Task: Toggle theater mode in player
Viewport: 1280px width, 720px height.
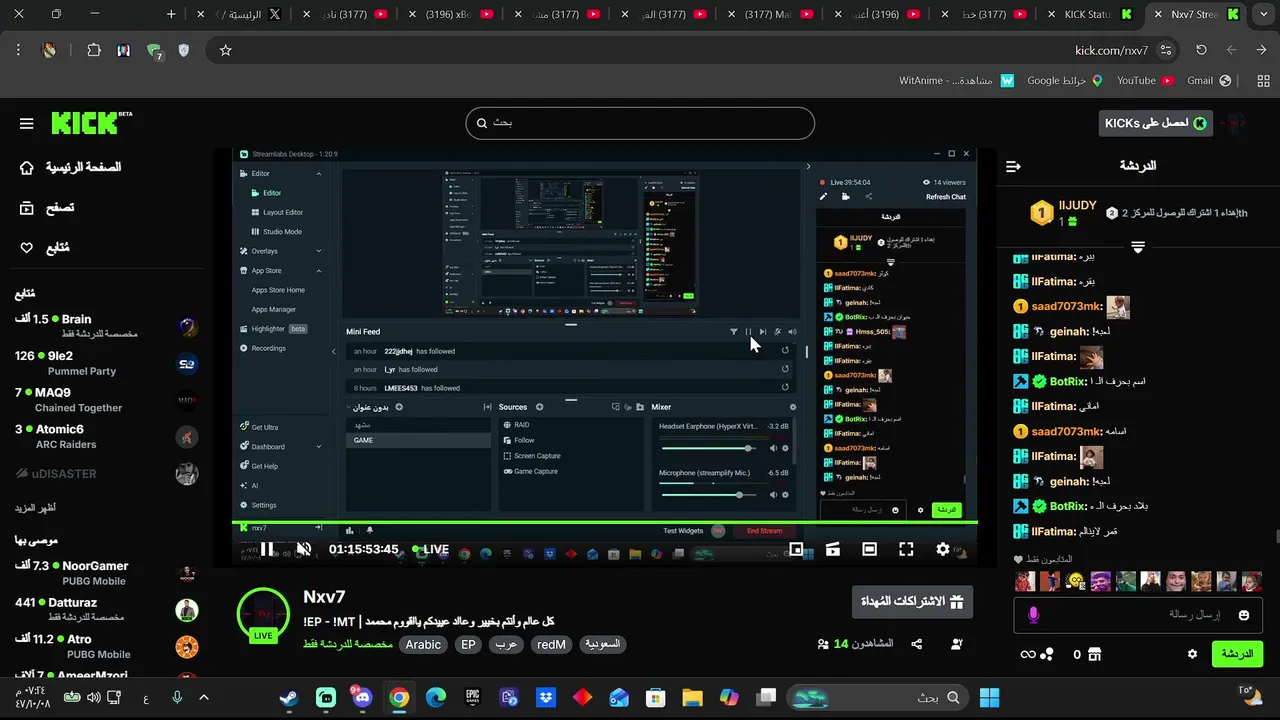Action: click(x=869, y=549)
